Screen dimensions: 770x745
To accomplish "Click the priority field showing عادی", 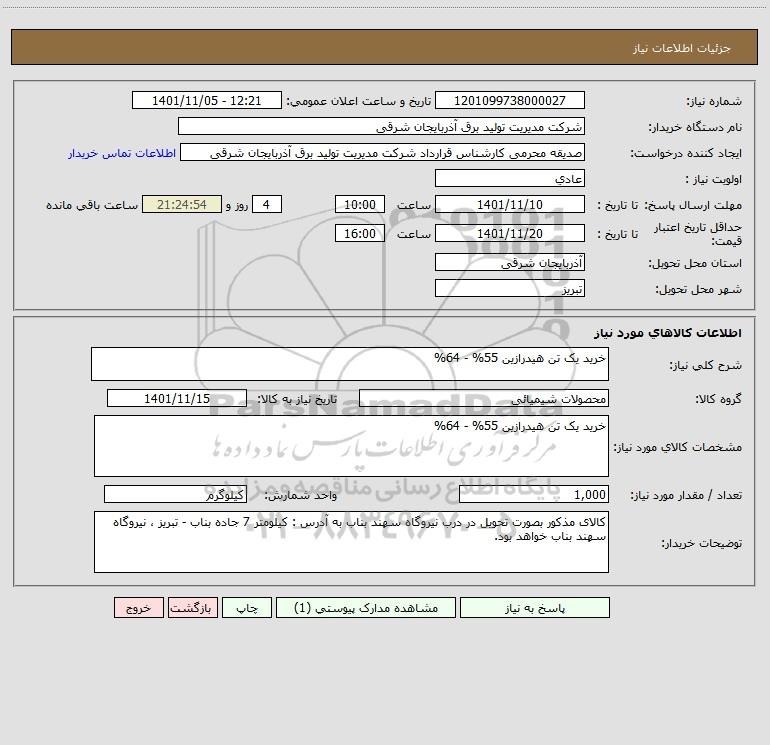I will [x=510, y=178].
